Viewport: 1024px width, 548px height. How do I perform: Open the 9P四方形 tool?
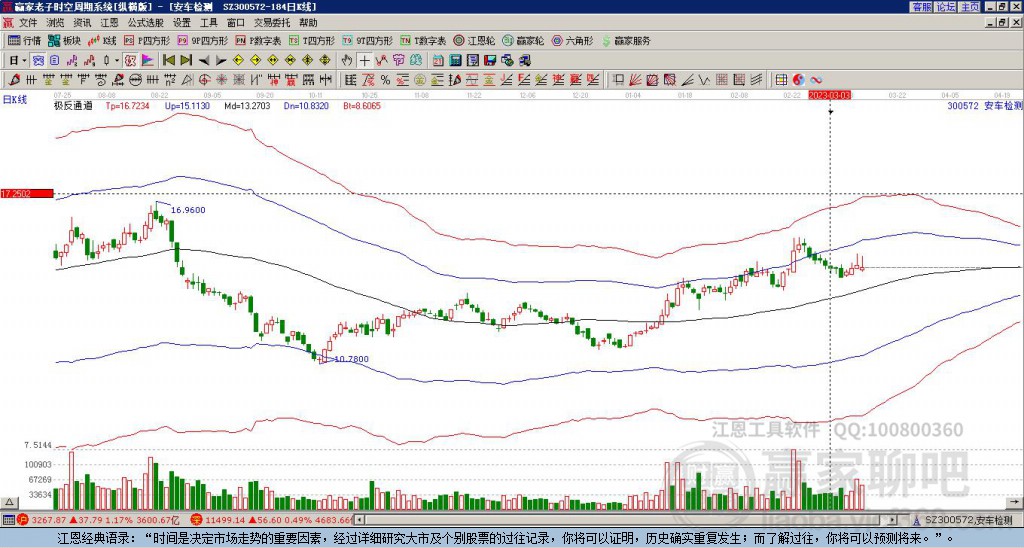203,40
